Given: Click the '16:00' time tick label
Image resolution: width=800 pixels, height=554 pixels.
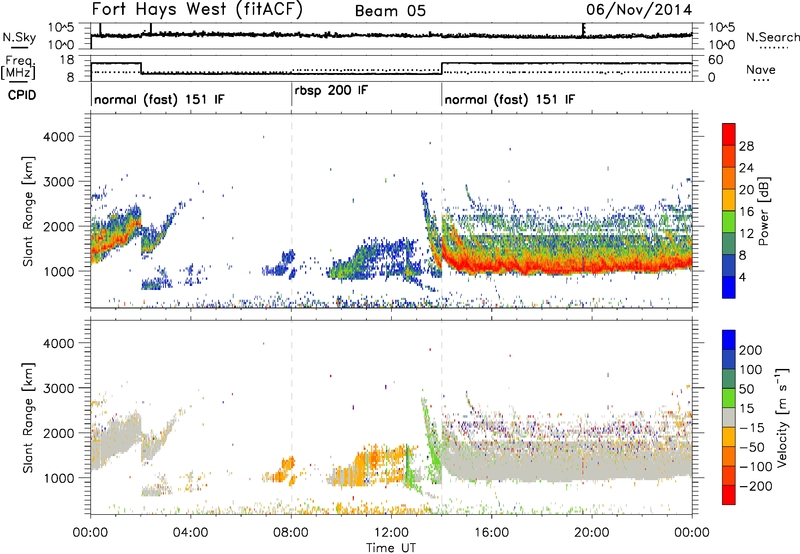Looking at the screenshot, I should 491,533.
